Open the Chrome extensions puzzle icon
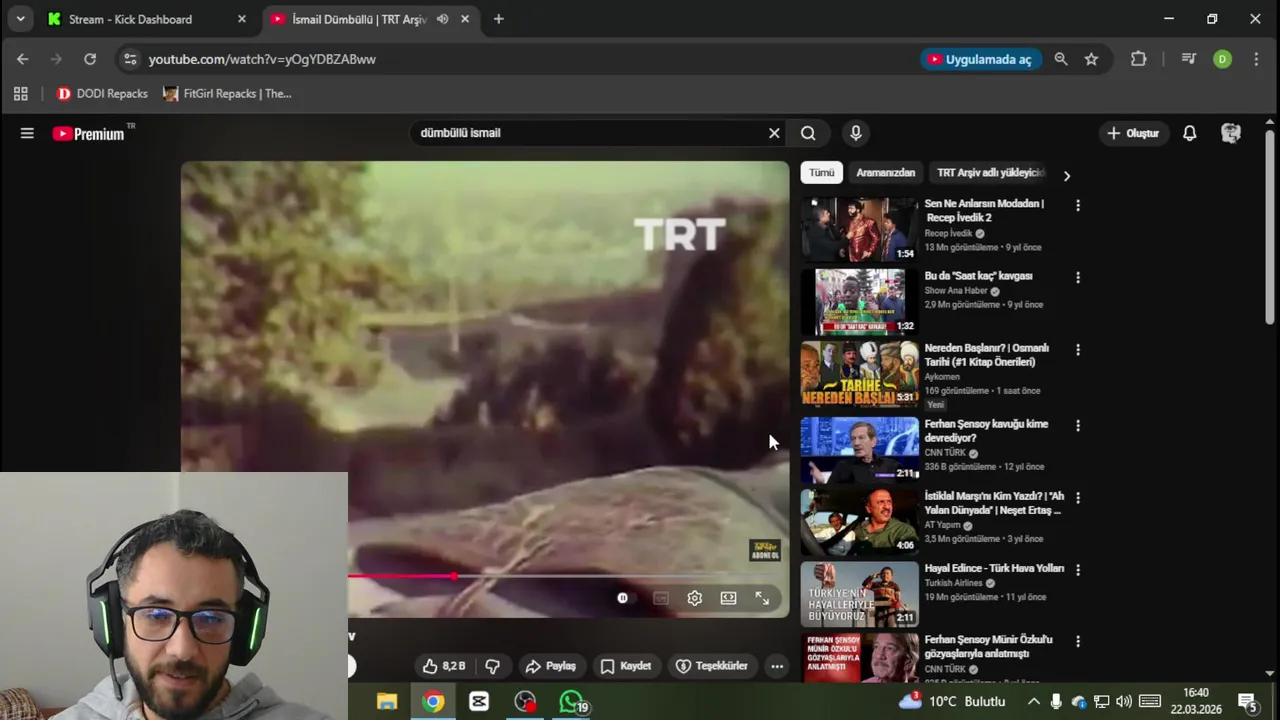The height and width of the screenshot is (720, 1280). [1138, 59]
